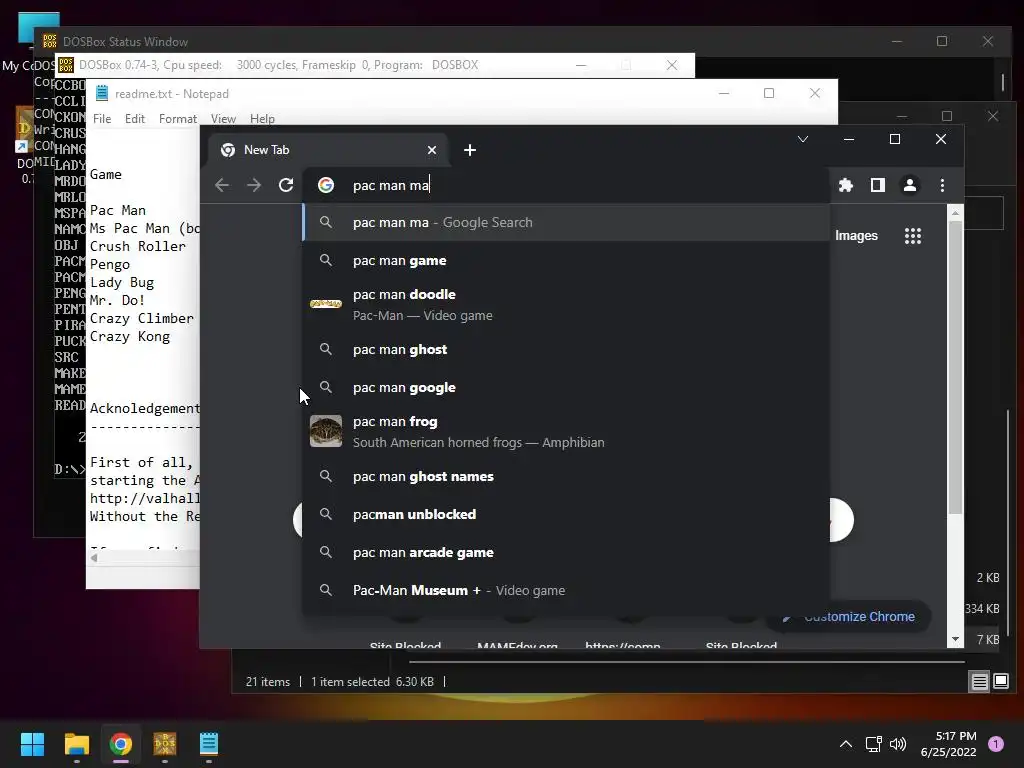Select 'pac man google' suggestion
This screenshot has height=768, width=1024.
click(x=566, y=387)
